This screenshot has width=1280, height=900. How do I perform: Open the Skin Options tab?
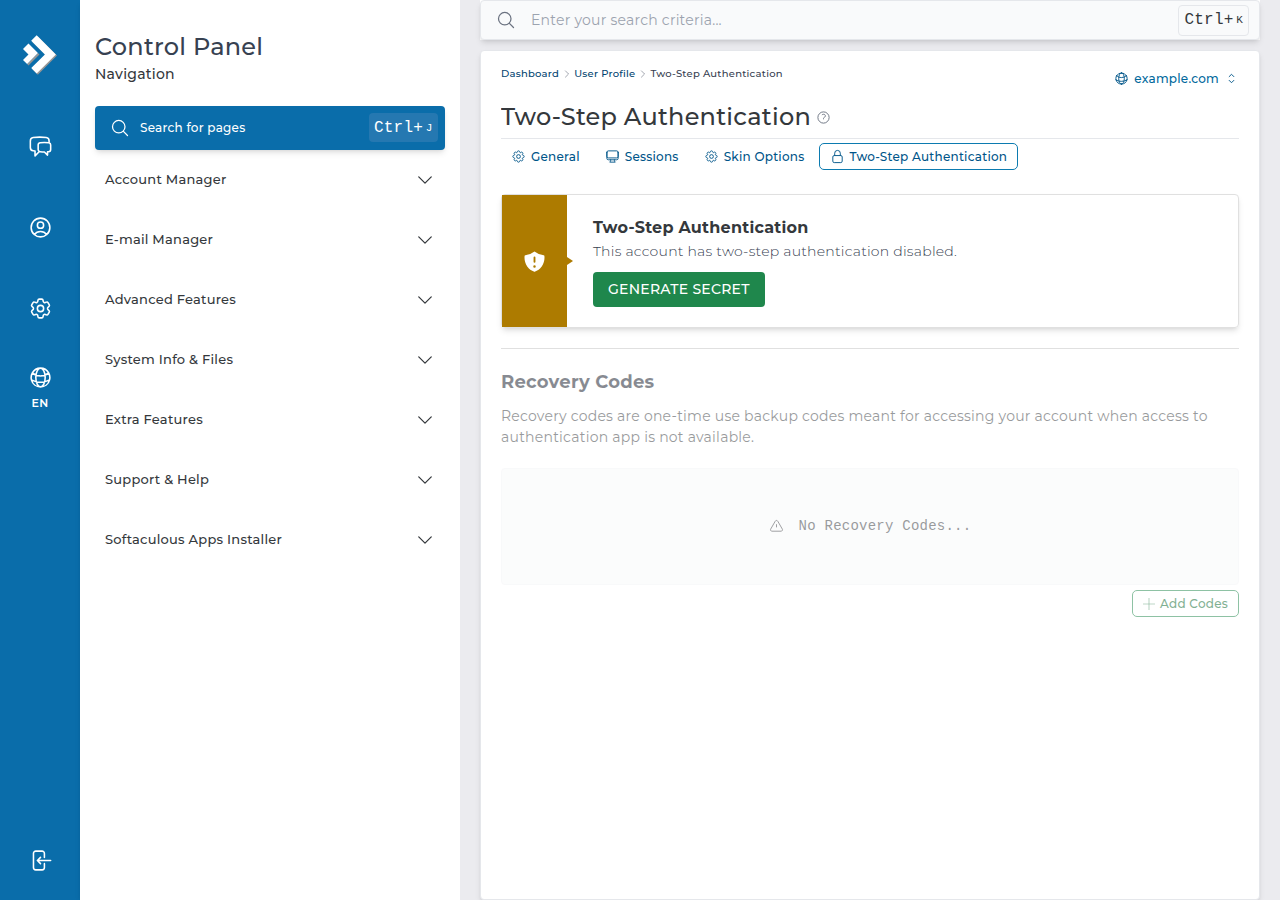[755, 157]
